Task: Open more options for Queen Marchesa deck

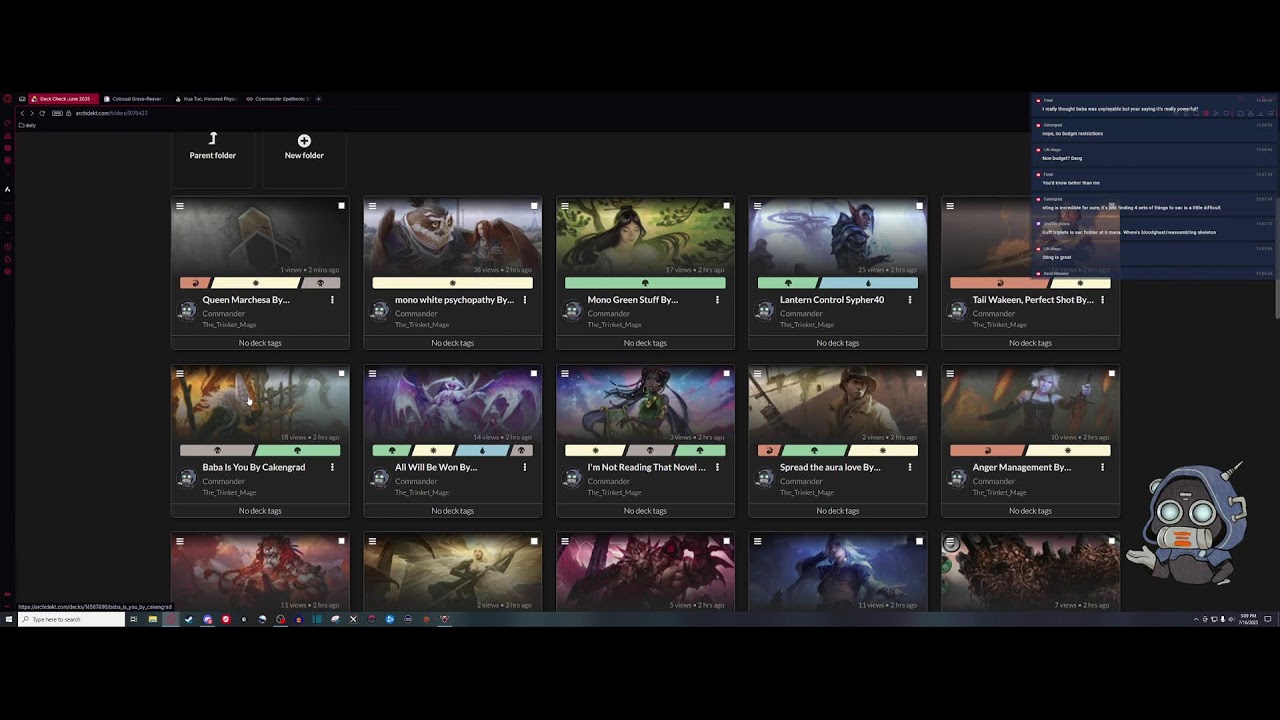Action: pyautogui.click(x=332, y=300)
